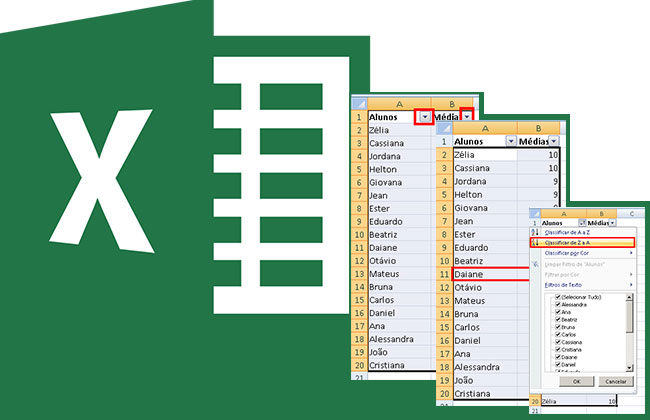
Task: Uncheck Cassiana in the filter list
Action: click(558, 342)
